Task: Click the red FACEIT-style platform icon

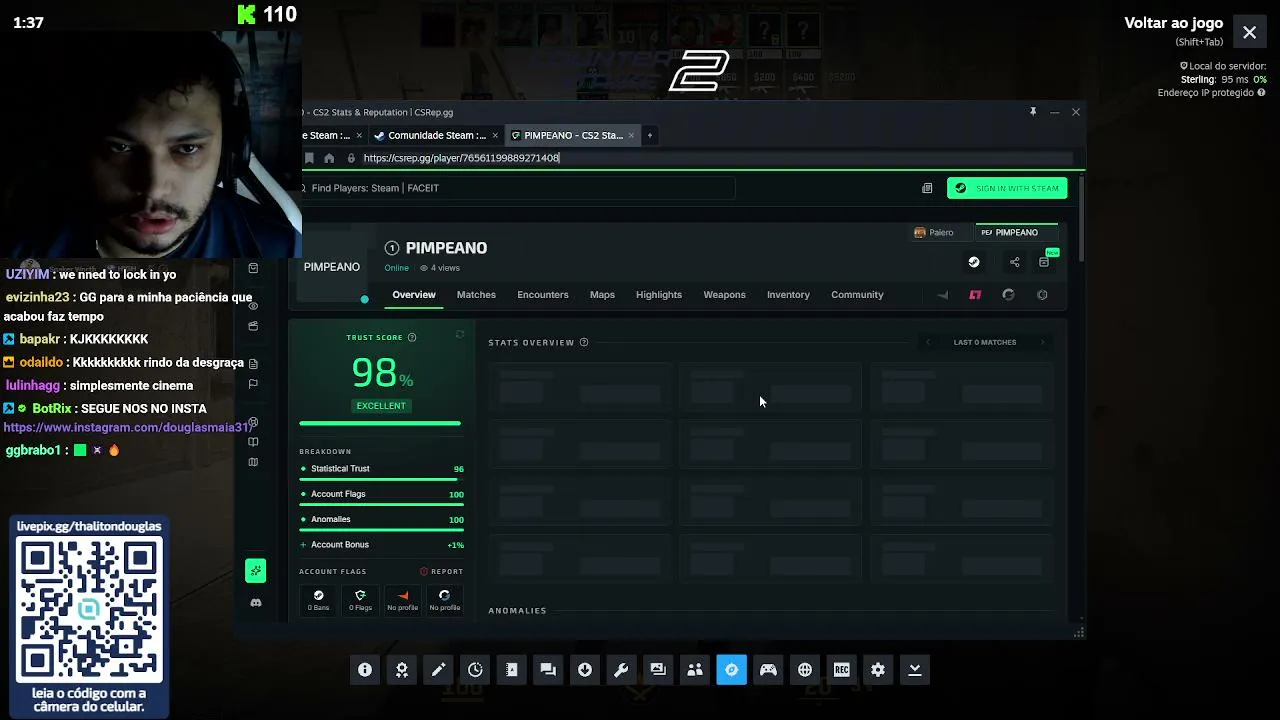Action: (x=975, y=295)
